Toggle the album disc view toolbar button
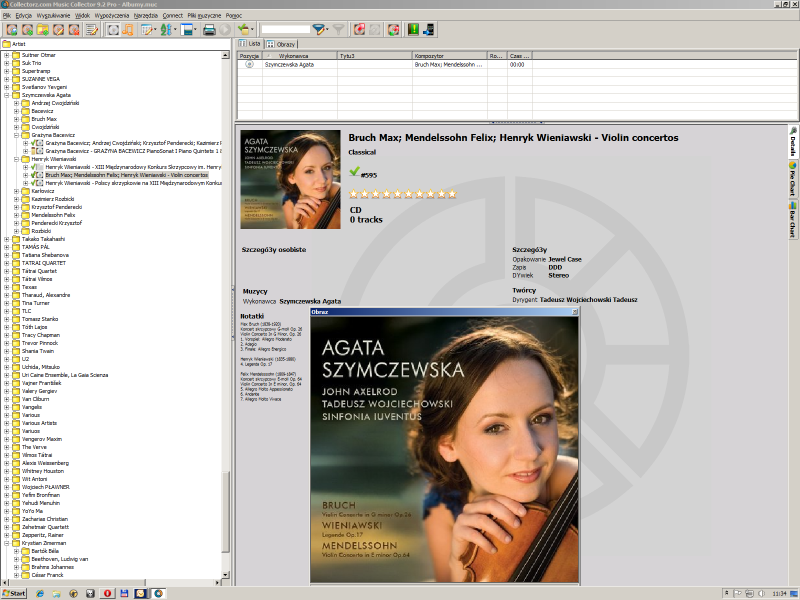This screenshot has width=800, height=600. [113, 30]
